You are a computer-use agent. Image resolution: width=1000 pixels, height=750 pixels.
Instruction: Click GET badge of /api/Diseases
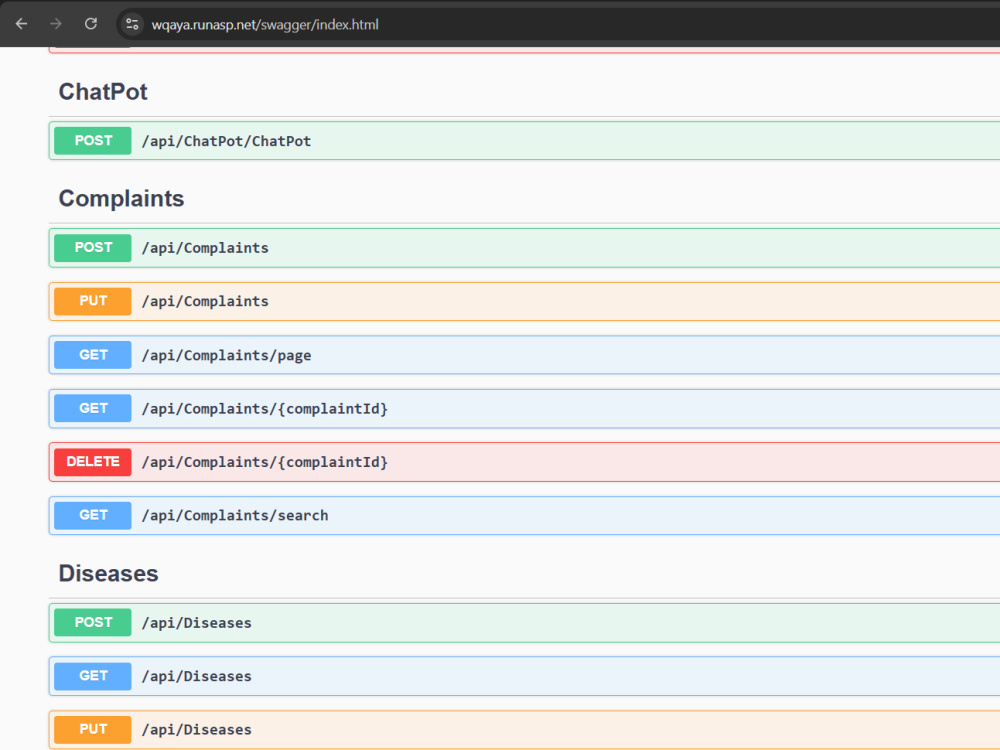coord(92,677)
